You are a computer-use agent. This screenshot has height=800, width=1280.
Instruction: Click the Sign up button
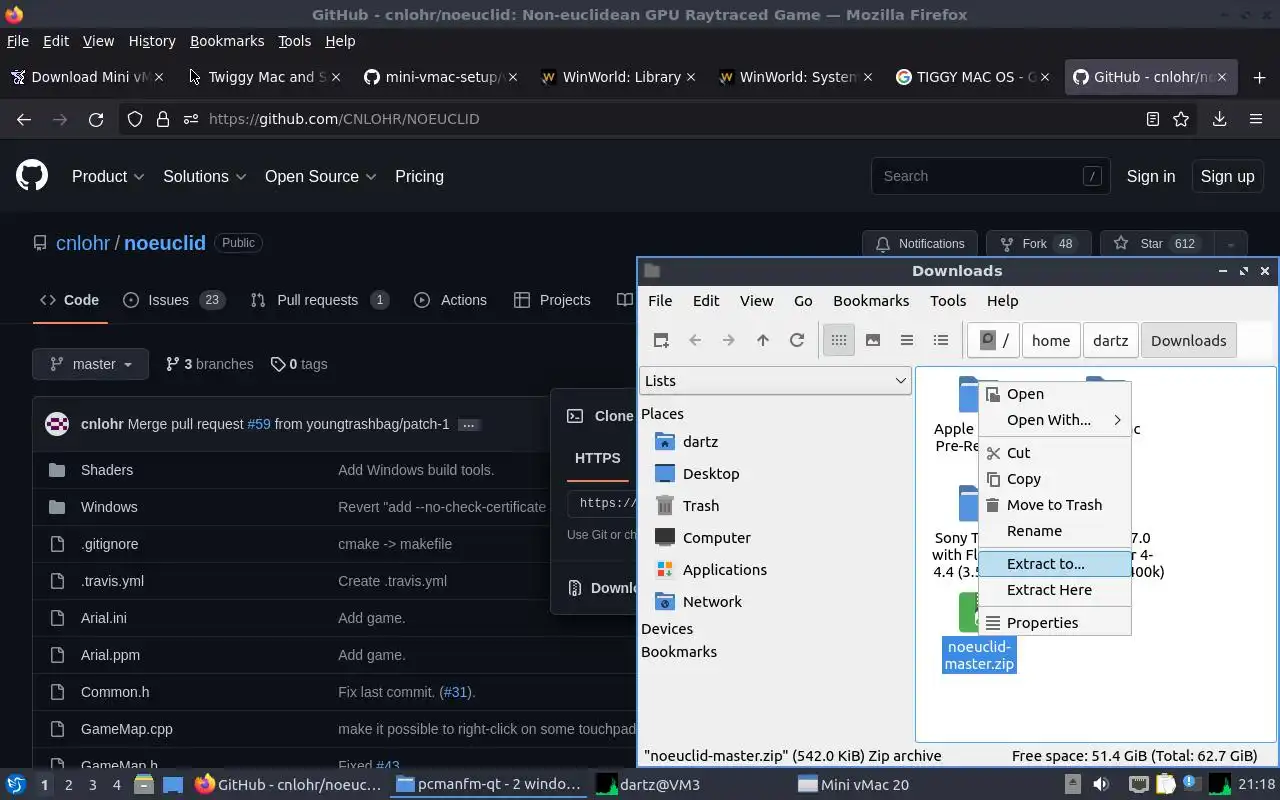tap(1227, 176)
